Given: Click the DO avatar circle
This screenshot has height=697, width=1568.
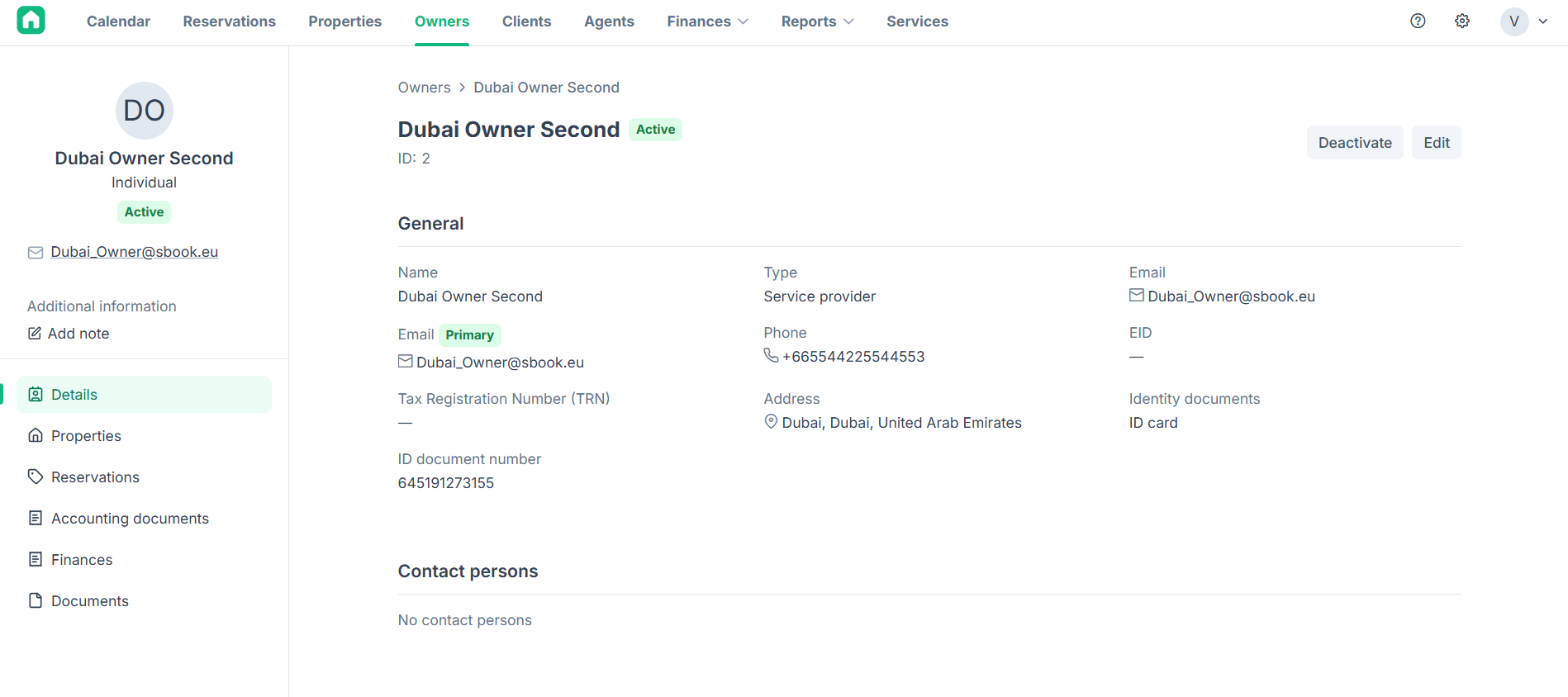Looking at the screenshot, I should coord(144,111).
